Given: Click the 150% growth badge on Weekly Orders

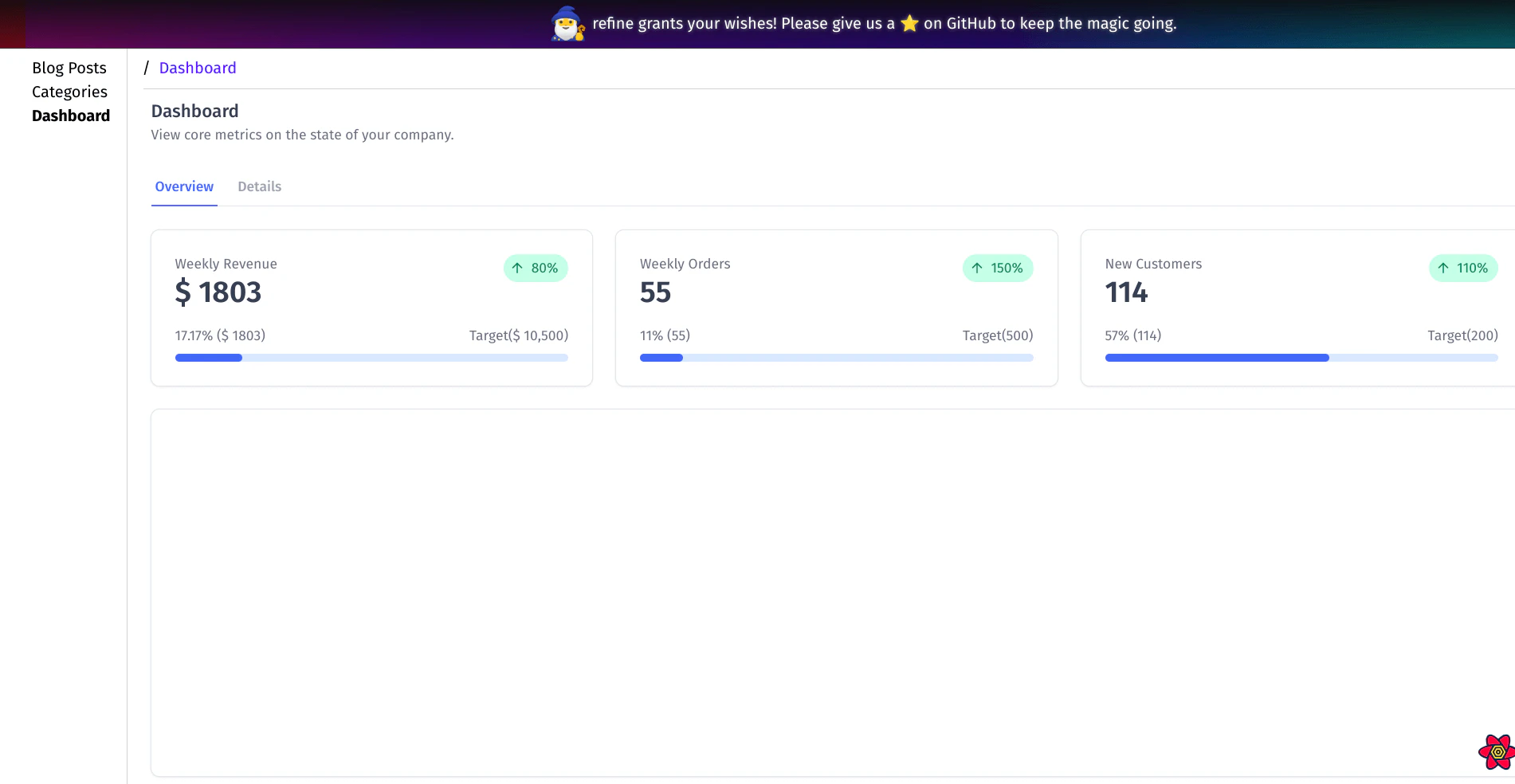Looking at the screenshot, I should 998,268.
